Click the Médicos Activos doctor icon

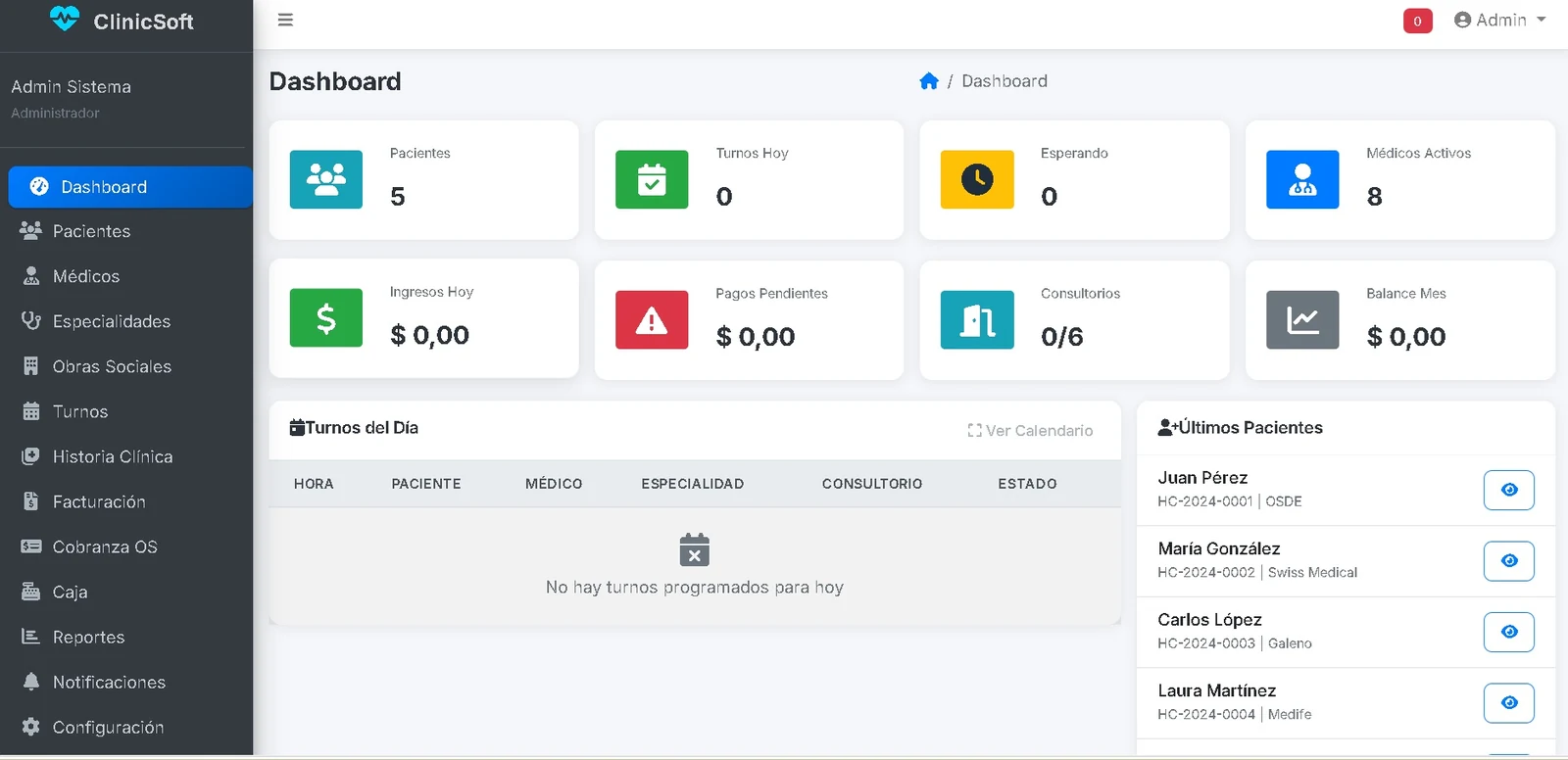[1302, 179]
